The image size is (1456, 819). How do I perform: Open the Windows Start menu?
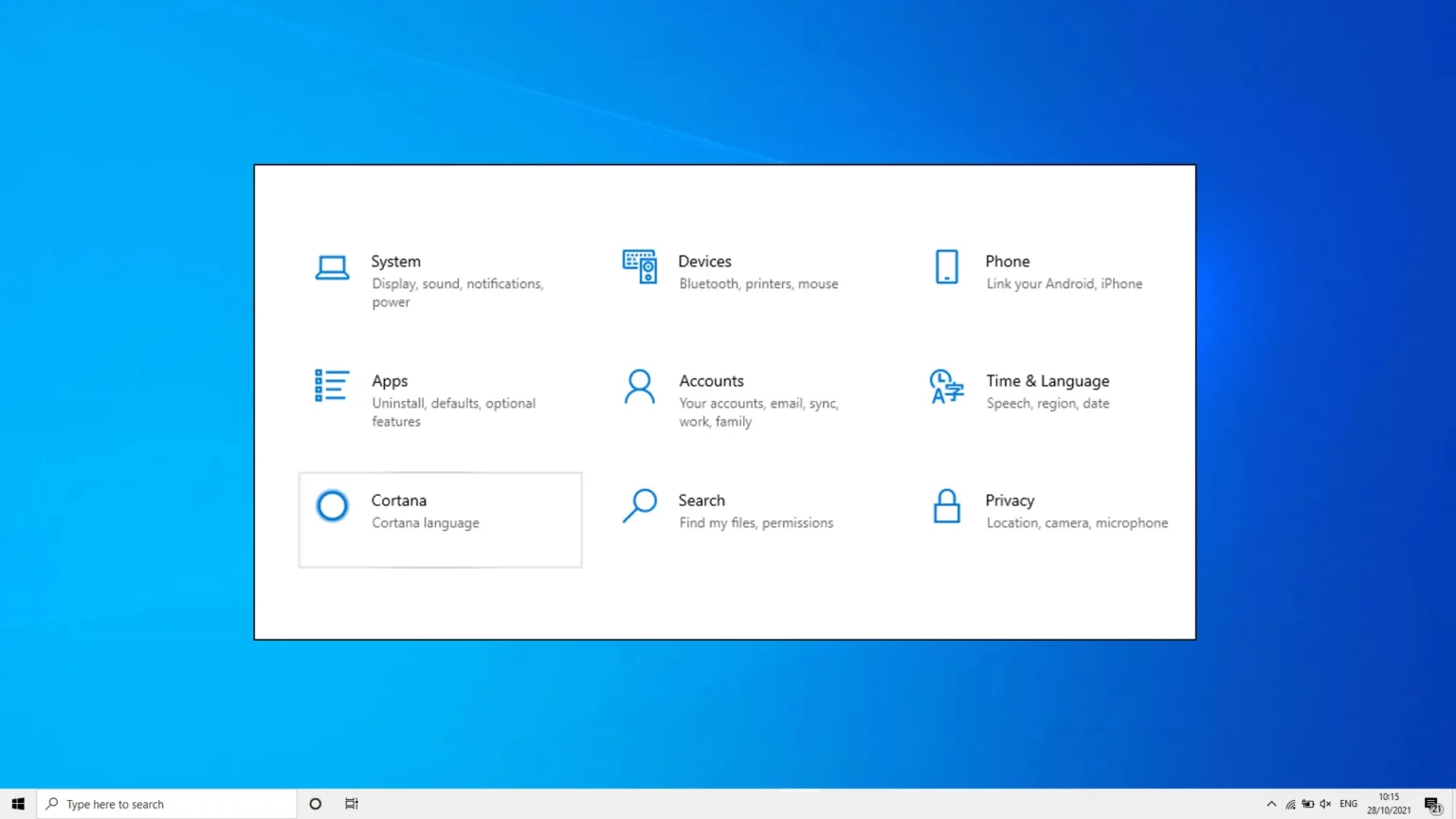coord(18,804)
